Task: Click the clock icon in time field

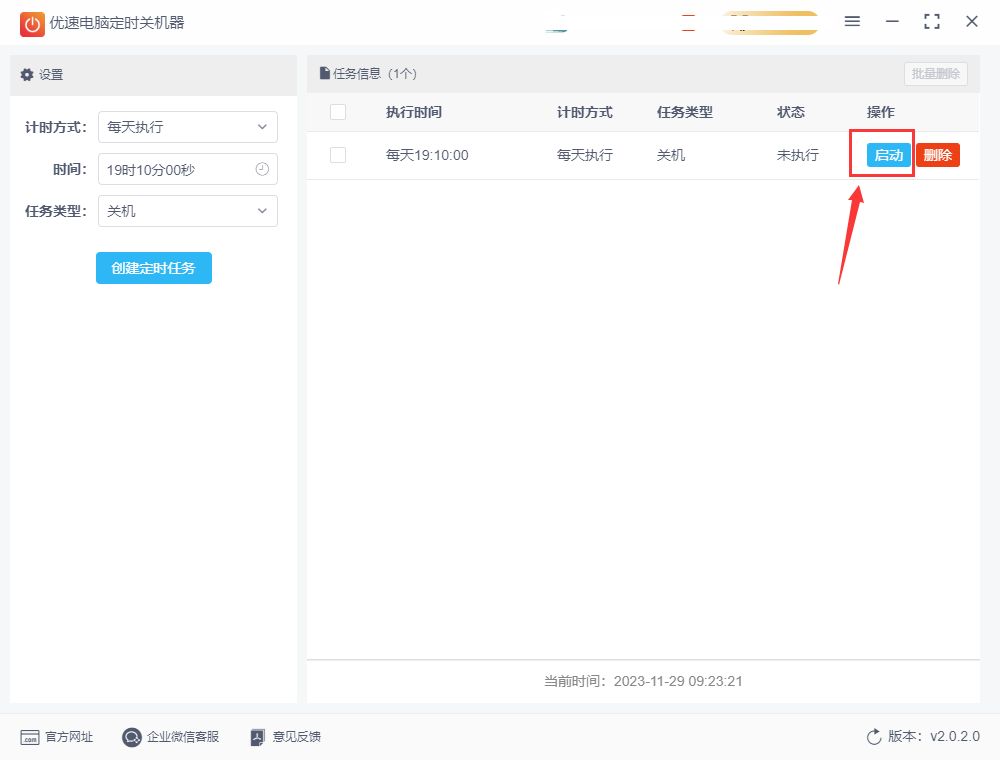Action: click(x=262, y=169)
